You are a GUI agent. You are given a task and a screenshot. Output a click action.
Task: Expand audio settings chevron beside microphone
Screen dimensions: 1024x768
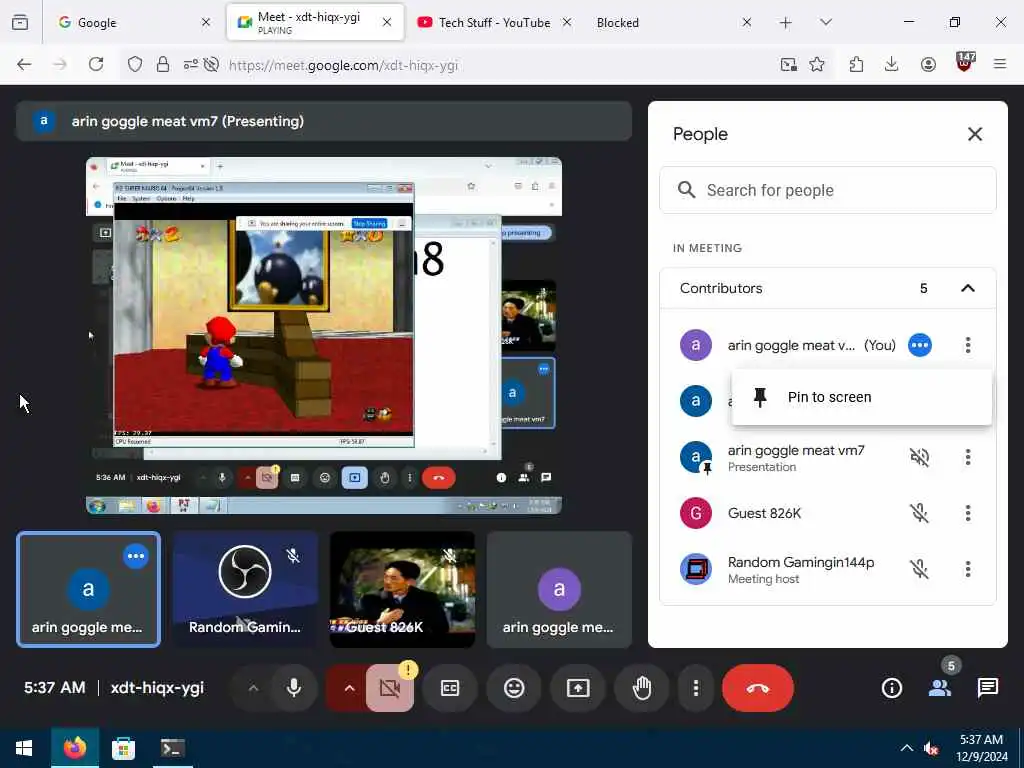(x=253, y=688)
